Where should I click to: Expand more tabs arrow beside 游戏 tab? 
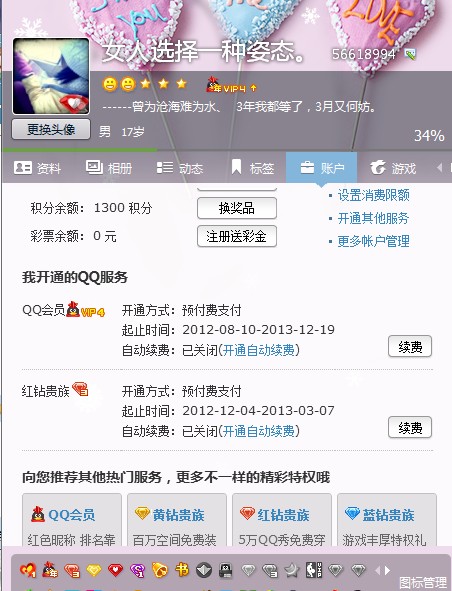click(440, 168)
